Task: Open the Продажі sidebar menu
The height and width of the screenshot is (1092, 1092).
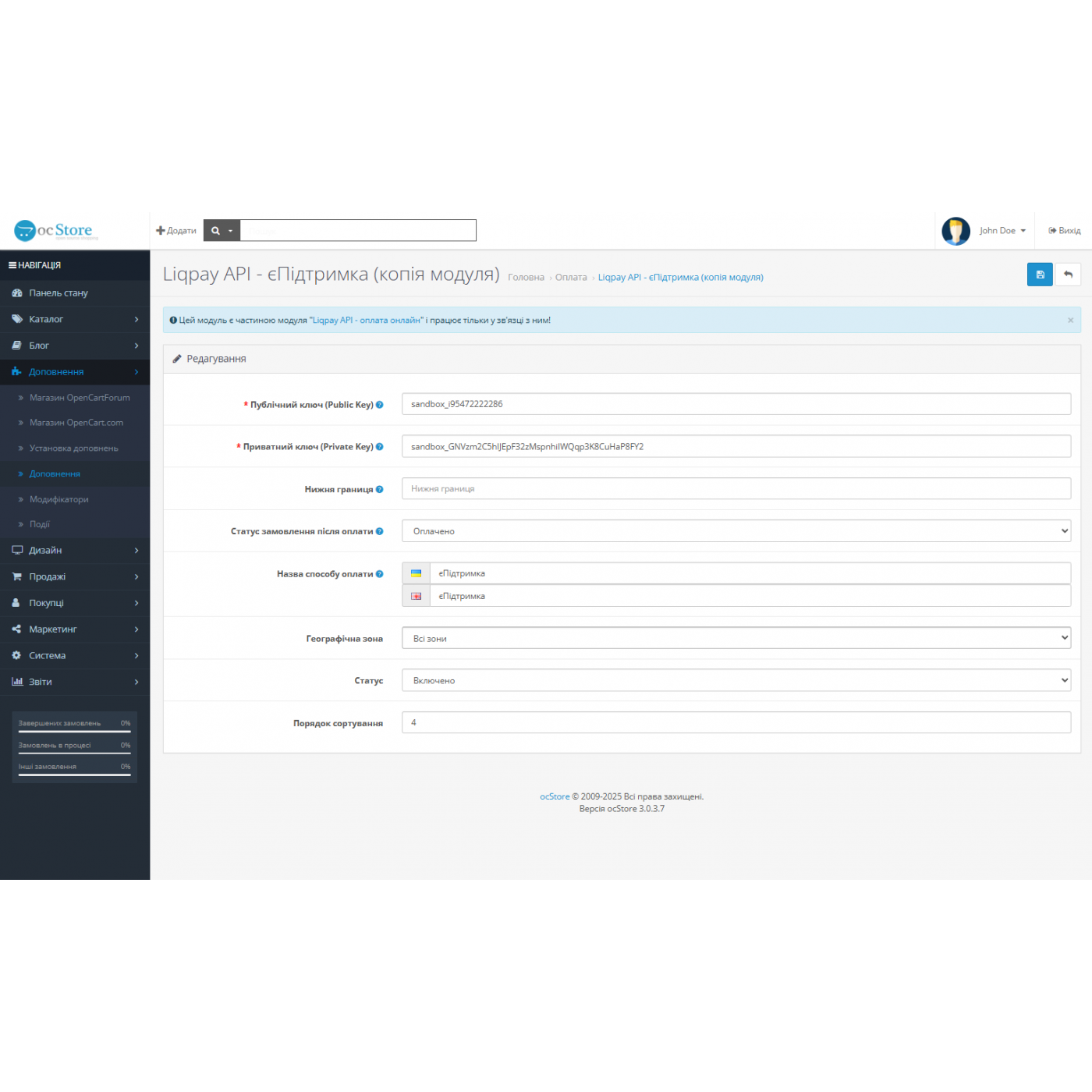Action: pyautogui.click(x=75, y=576)
